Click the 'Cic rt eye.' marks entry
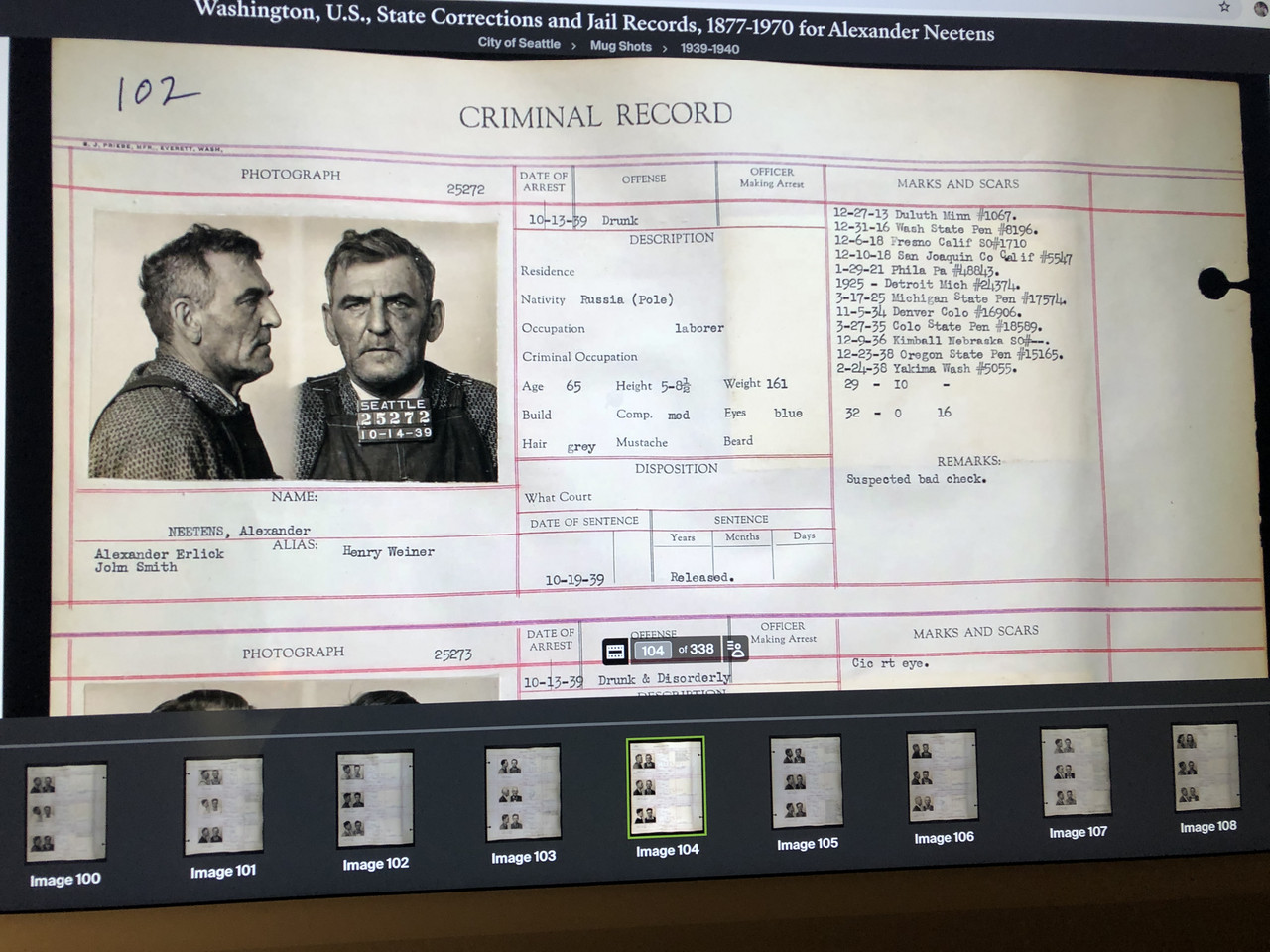1270x952 pixels. pos(890,663)
